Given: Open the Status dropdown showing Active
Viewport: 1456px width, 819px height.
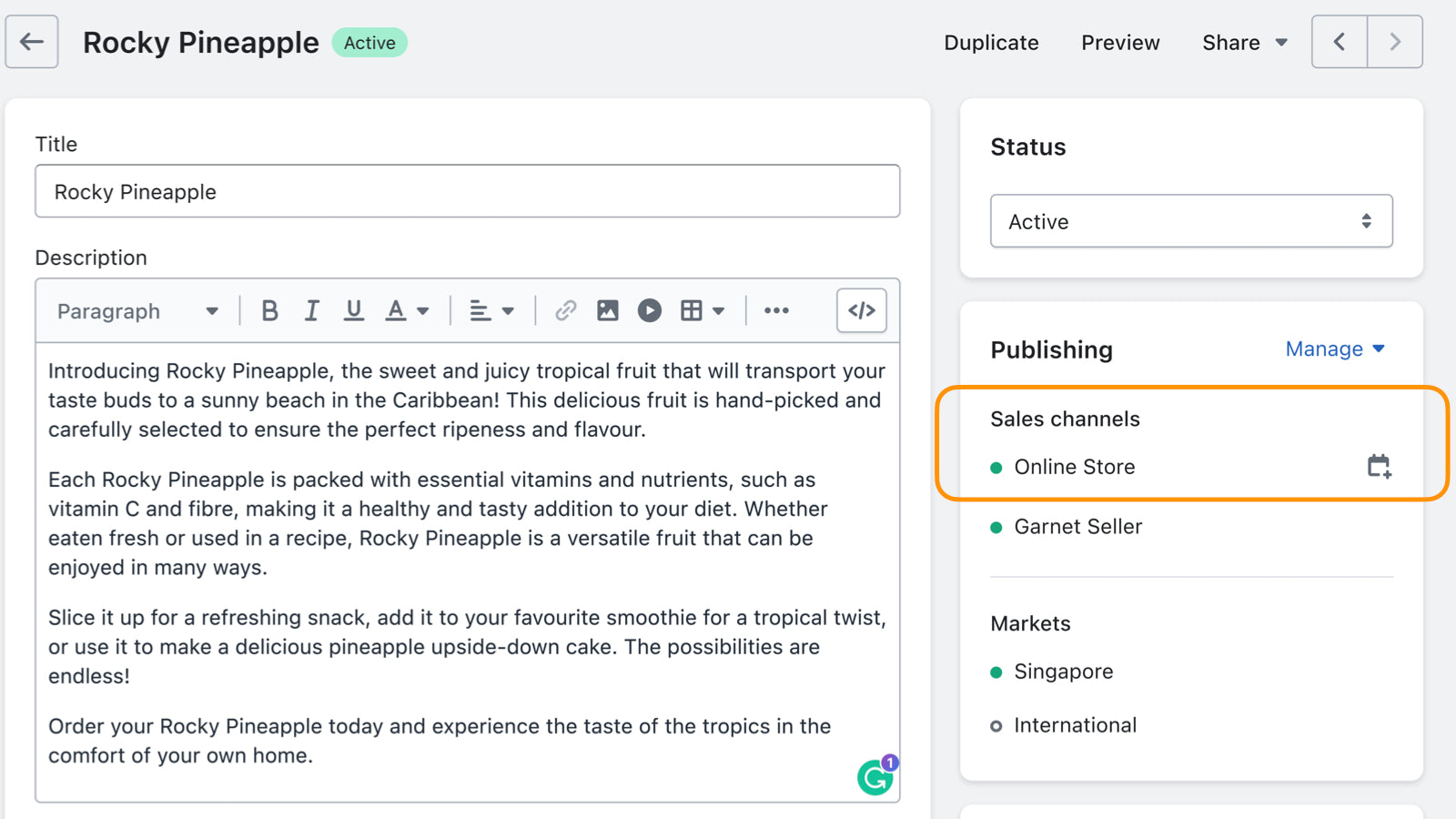Looking at the screenshot, I should coord(1190,221).
